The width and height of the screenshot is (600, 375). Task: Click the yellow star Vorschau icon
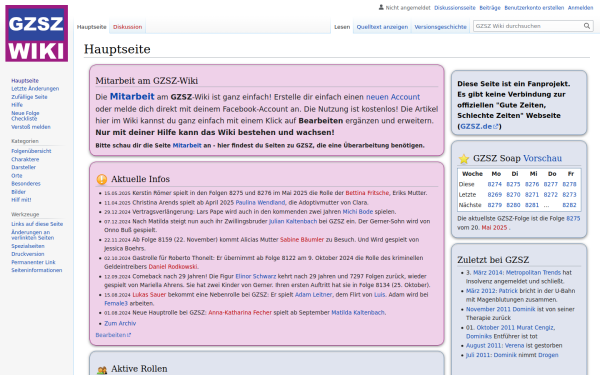coord(464,158)
